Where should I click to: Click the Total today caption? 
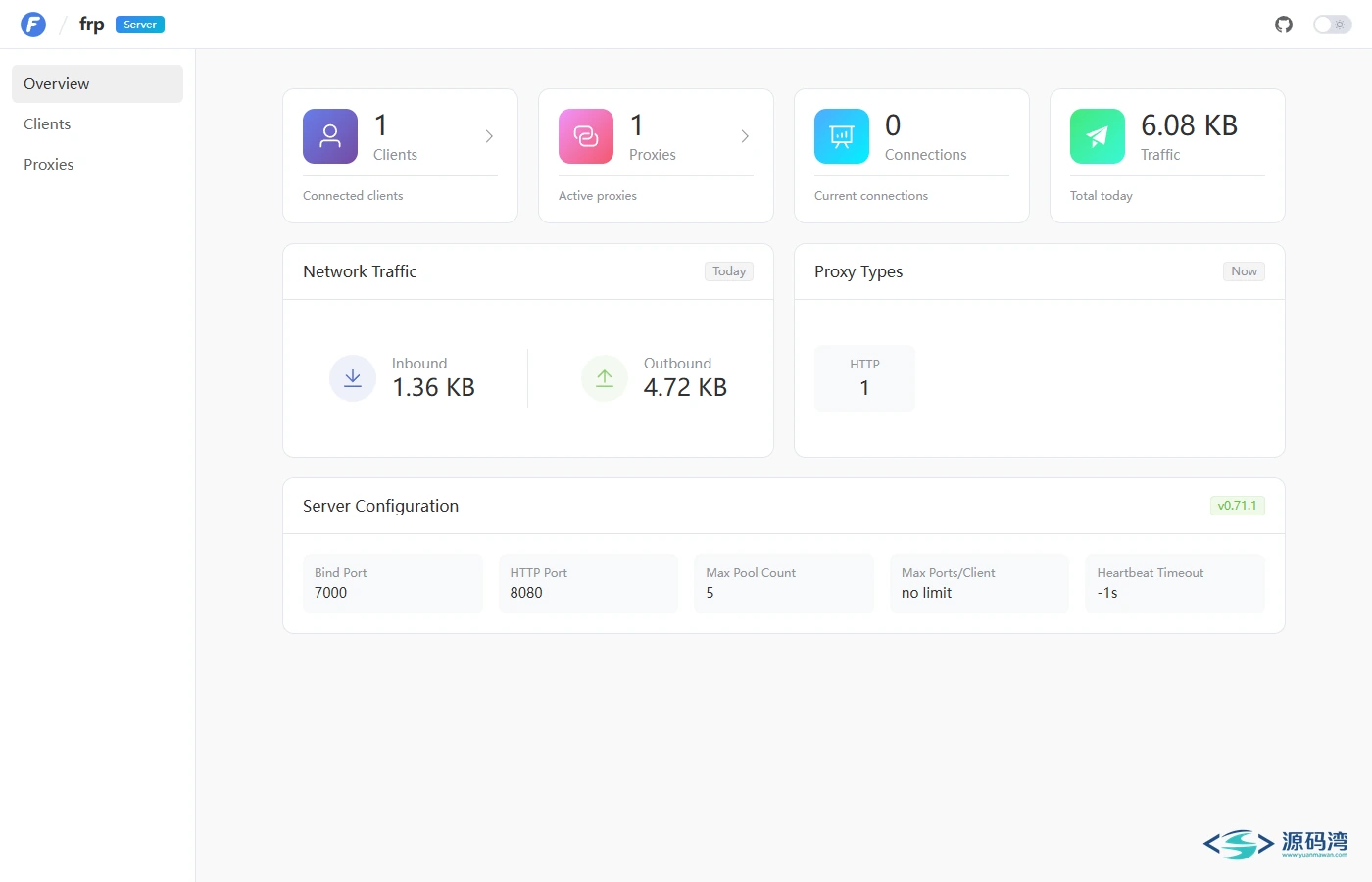[x=1102, y=196]
